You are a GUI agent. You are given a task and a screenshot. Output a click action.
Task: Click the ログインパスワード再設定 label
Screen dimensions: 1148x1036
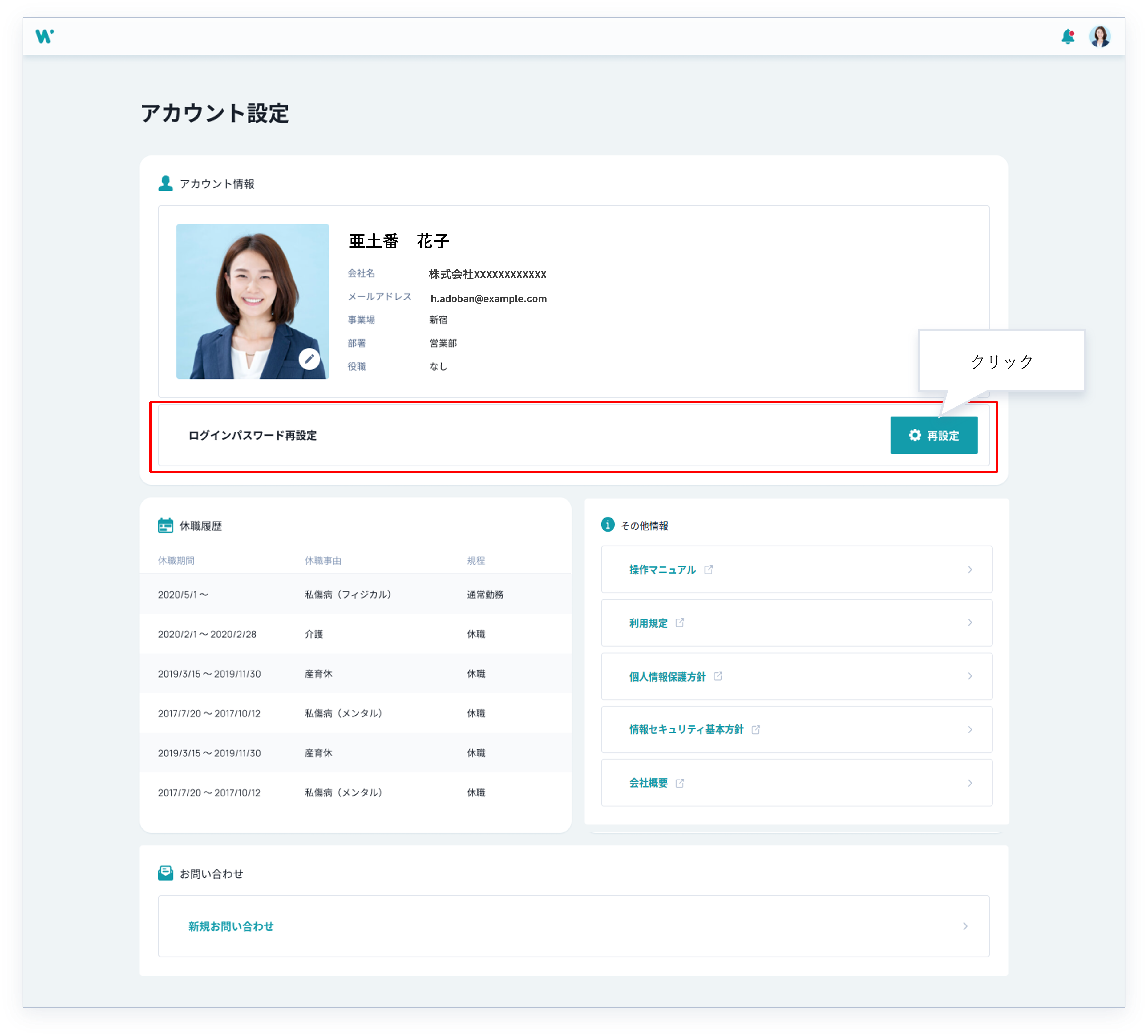click(x=252, y=435)
